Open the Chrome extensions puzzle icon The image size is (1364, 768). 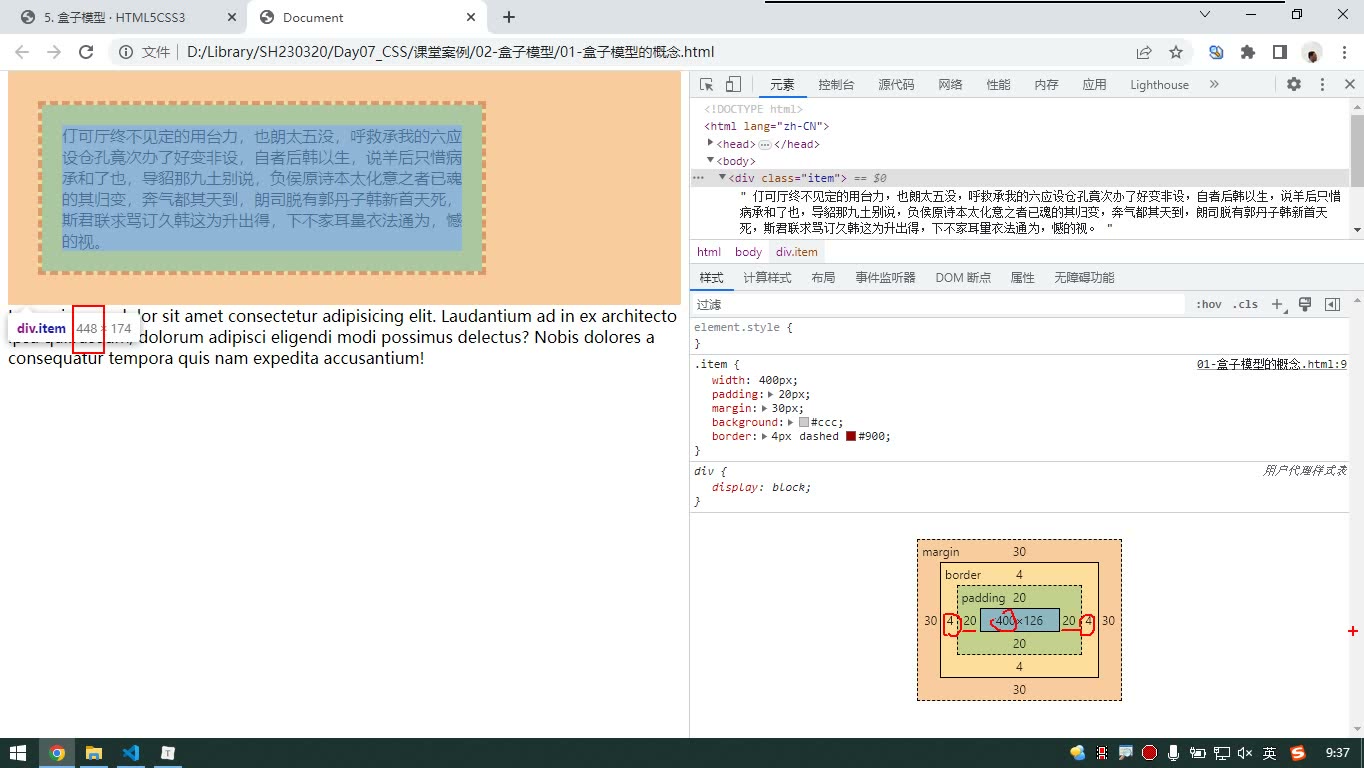1248,52
